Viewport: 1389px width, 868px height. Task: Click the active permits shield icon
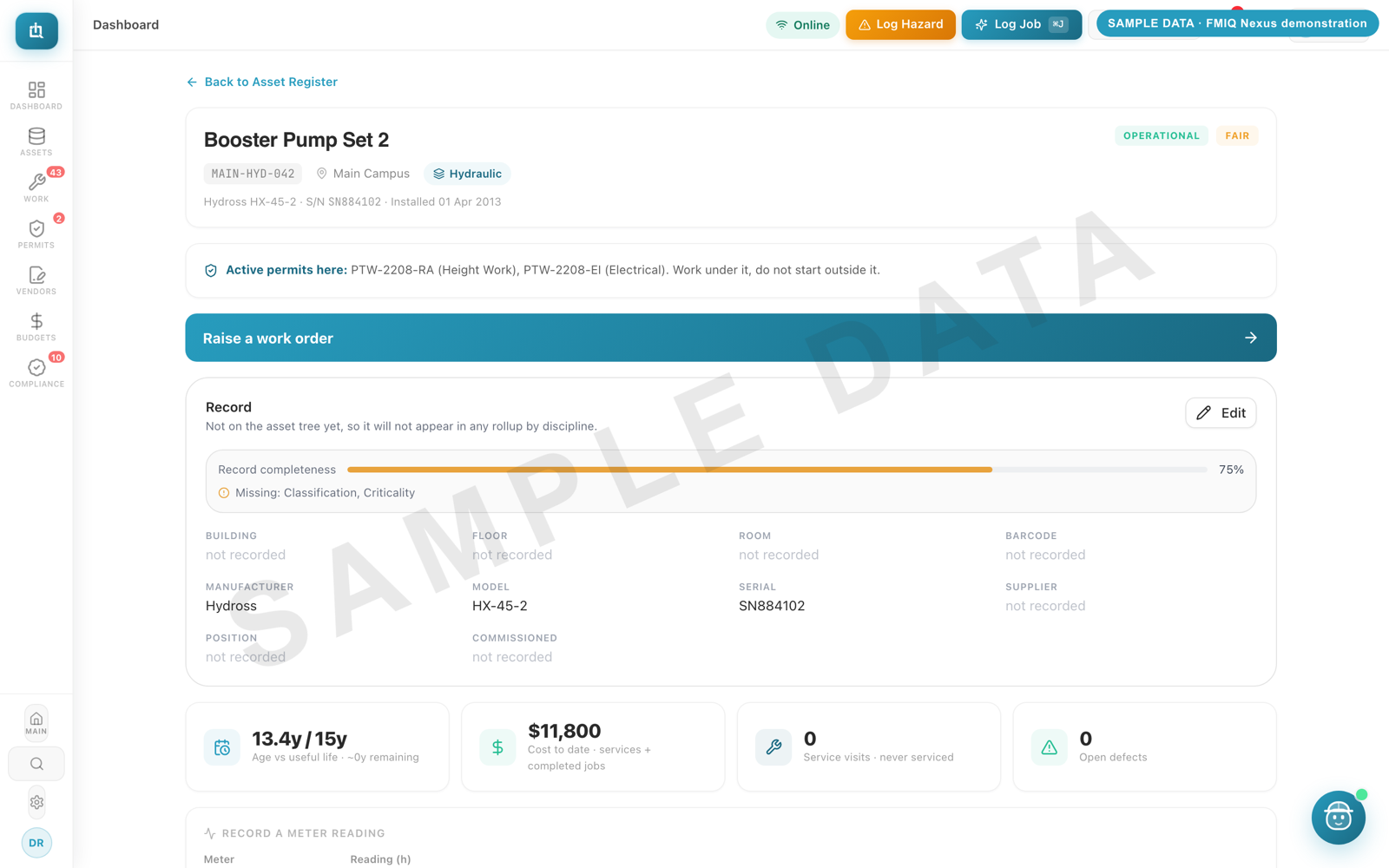click(x=211, y=271)
